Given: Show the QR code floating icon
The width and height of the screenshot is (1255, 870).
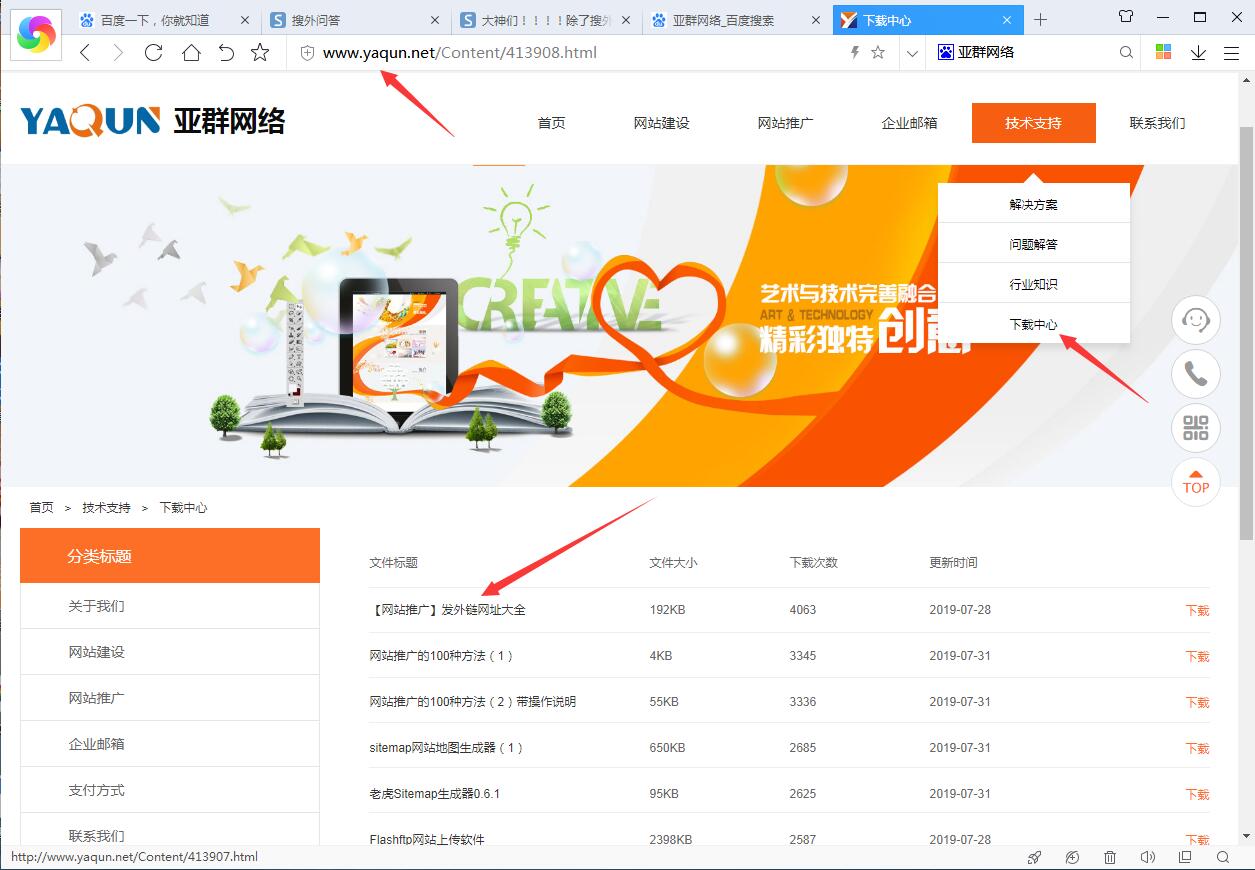Looking at the screenshot, I should [x=1195, y=428].
